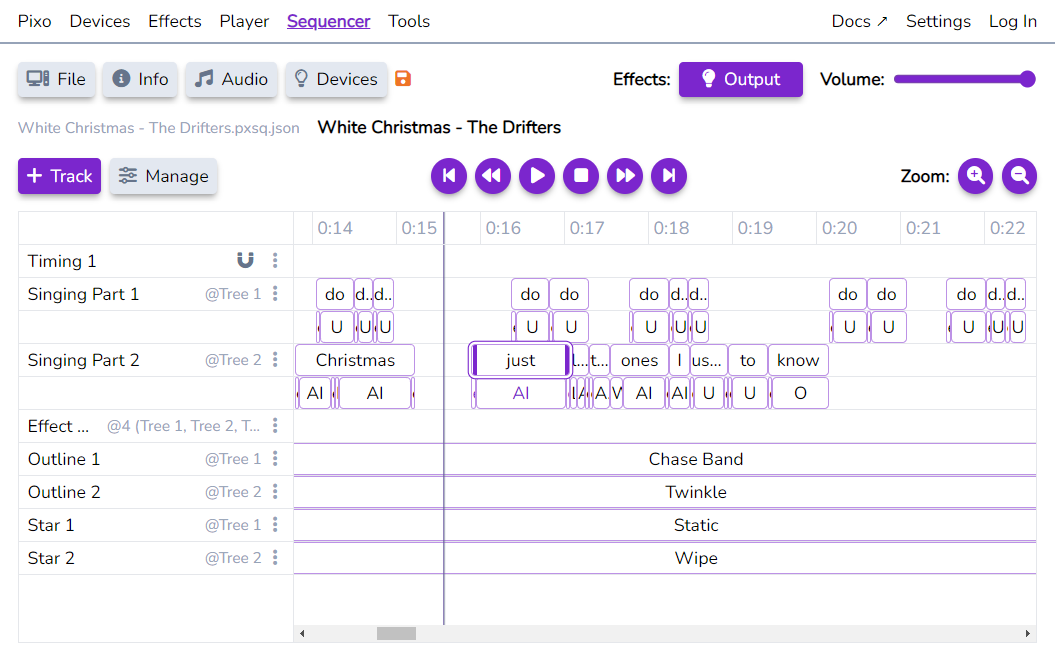Open options menu for Star 1 track
This screenshot has height=660, width=1055.
tap(275, 525)
